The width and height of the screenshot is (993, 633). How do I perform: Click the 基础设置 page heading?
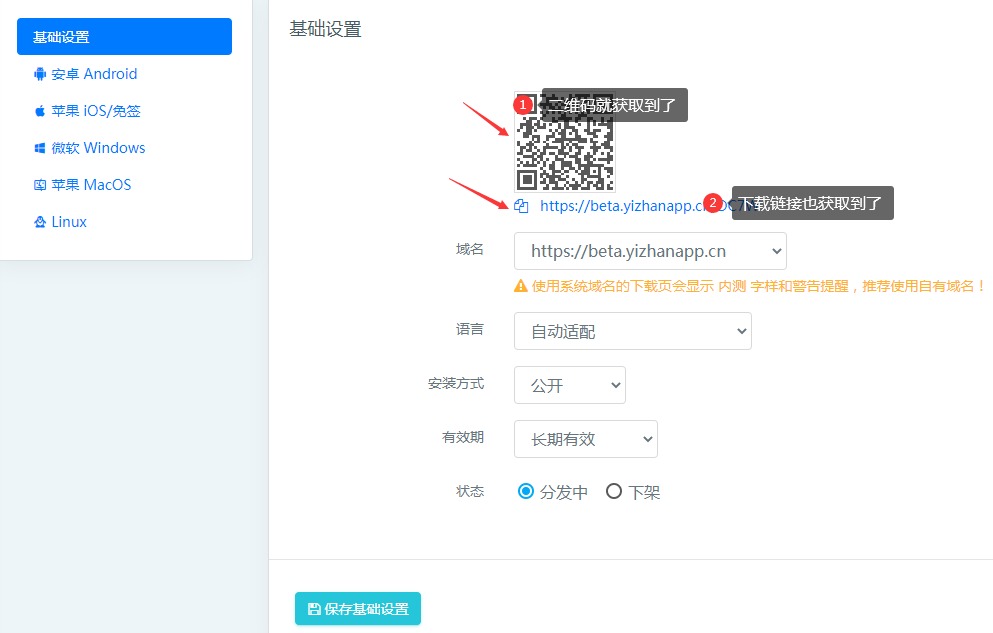326,29
